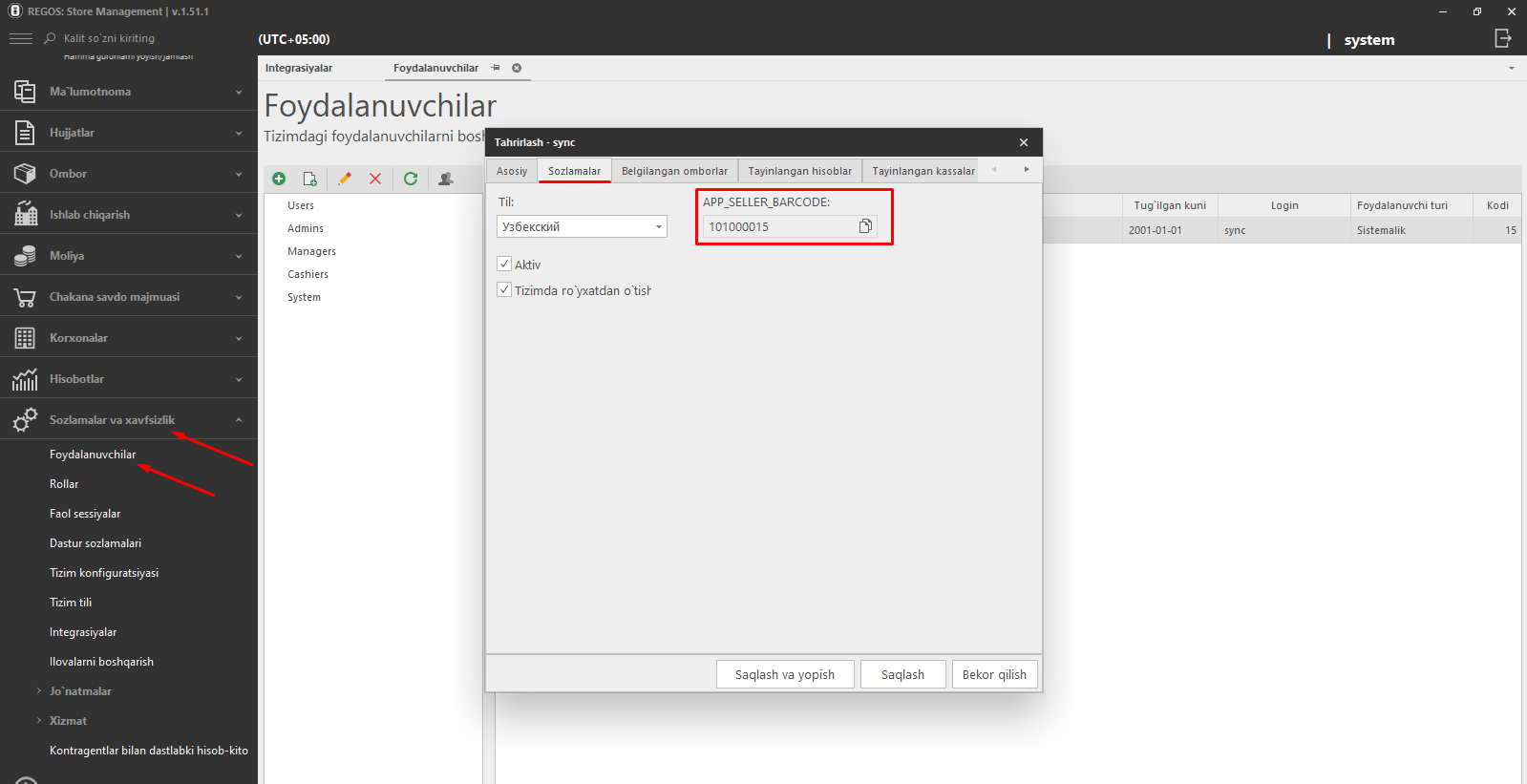Click the green refresh icon
The image size is (1527, 784).
pos(411,179)
